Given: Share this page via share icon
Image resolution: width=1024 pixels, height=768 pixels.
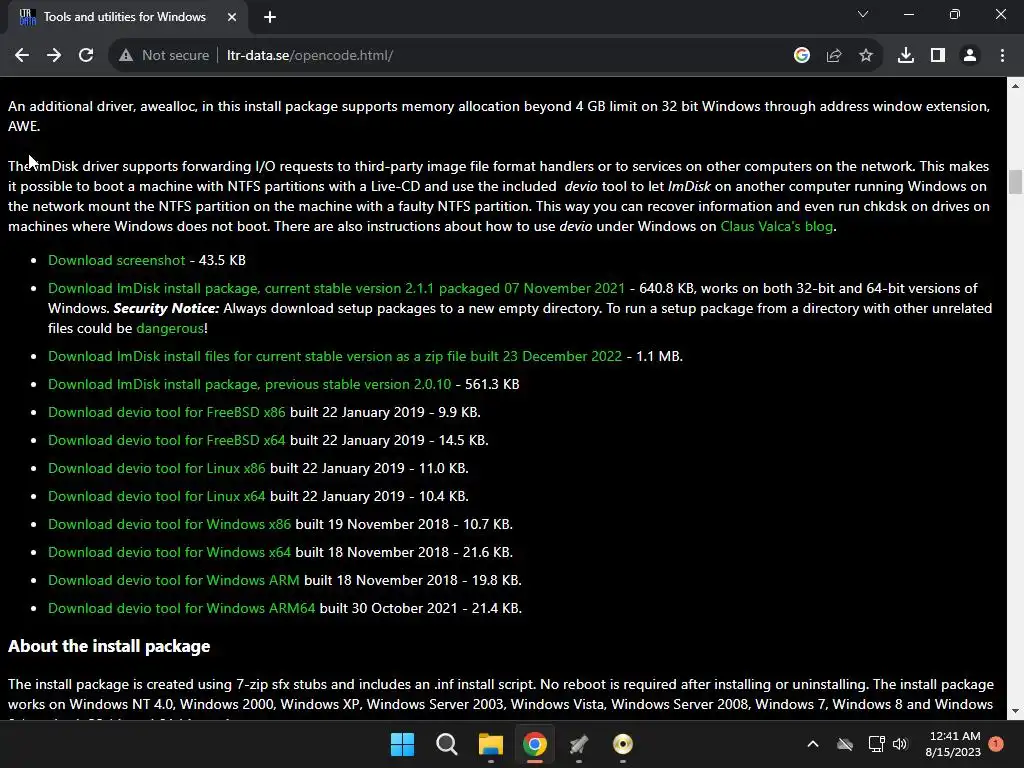Looking at the screenshot, I should [x=834, y=56].
